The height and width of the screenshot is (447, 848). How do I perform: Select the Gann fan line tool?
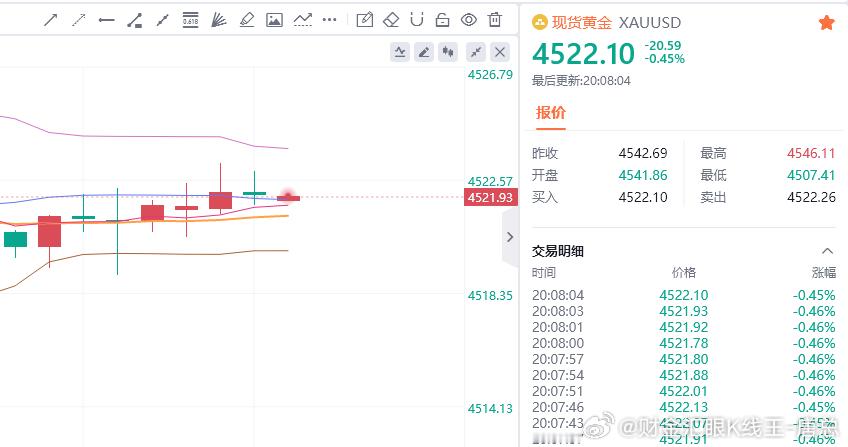coord(218,21)
